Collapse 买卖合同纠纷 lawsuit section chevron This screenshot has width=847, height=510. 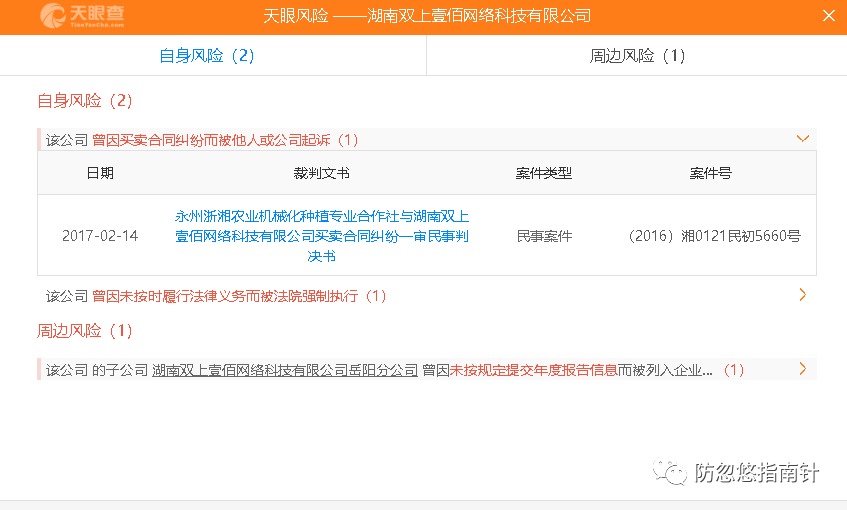click(803, 139)
